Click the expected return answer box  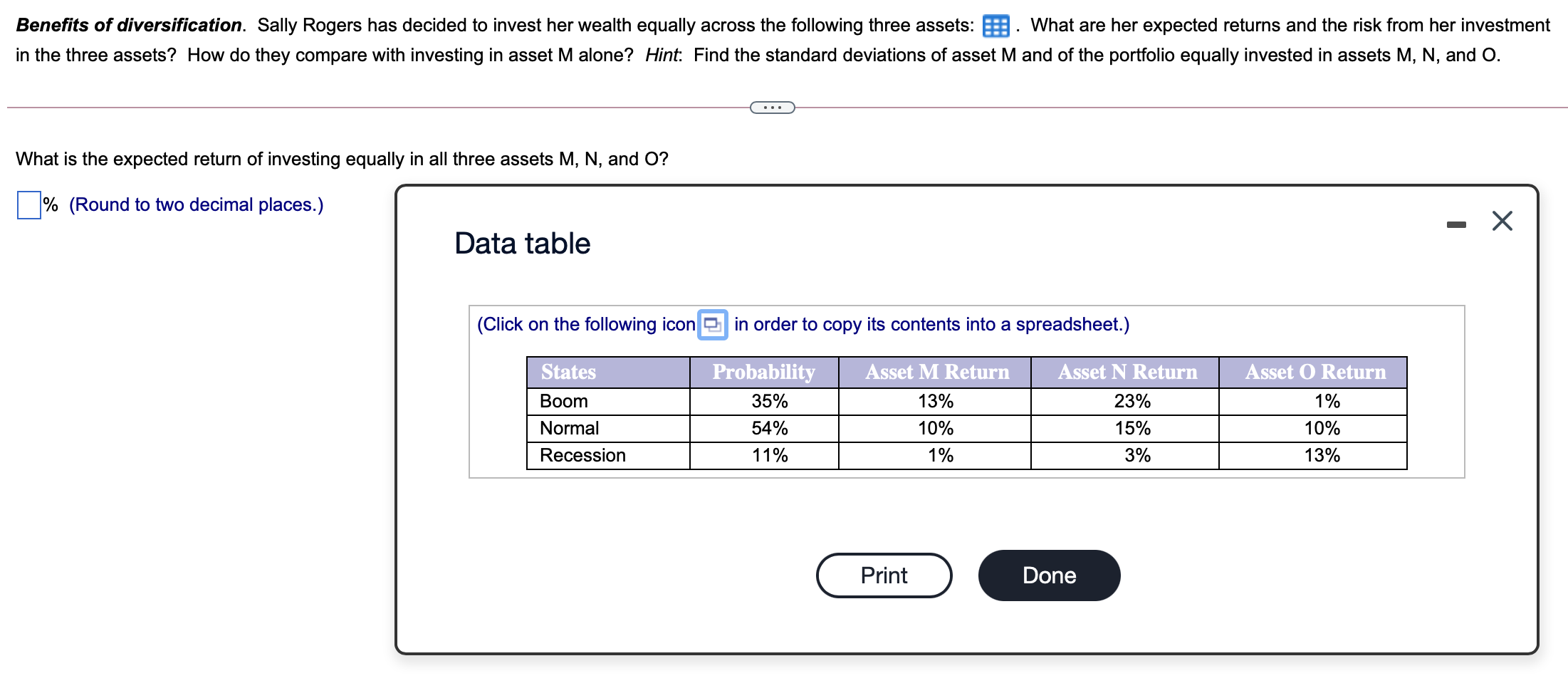pos(29,205)
